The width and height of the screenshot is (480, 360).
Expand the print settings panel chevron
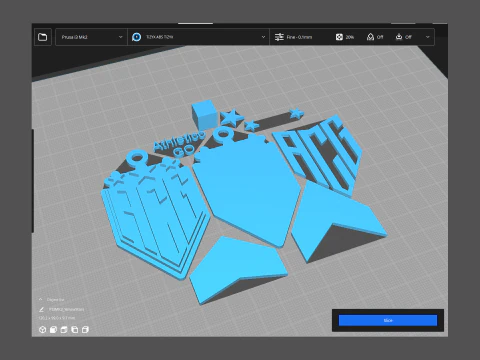428,37
